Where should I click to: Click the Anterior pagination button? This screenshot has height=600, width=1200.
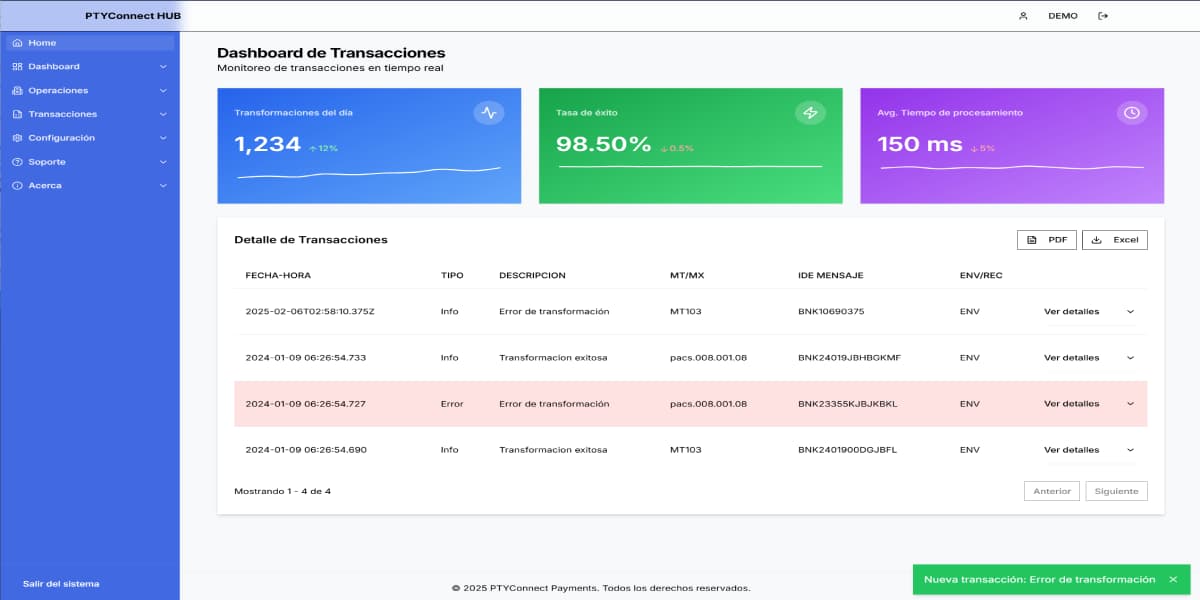[x=1052, y=491]
